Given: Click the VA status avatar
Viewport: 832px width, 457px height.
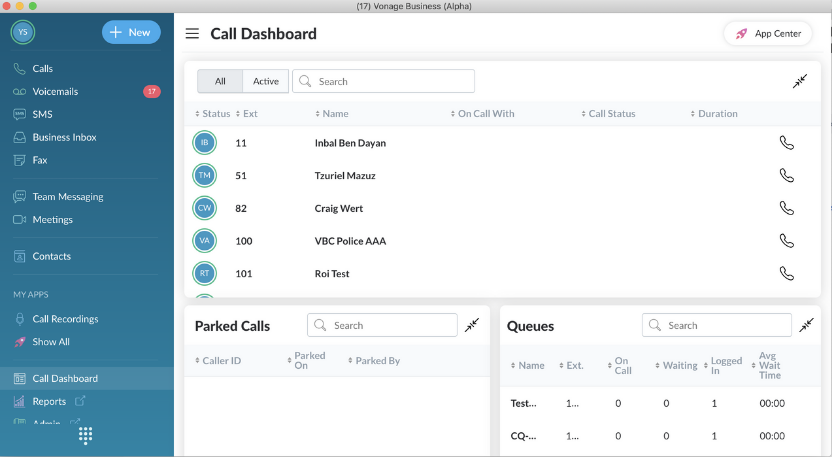Looking at the screenshot, I should [204, 241].
